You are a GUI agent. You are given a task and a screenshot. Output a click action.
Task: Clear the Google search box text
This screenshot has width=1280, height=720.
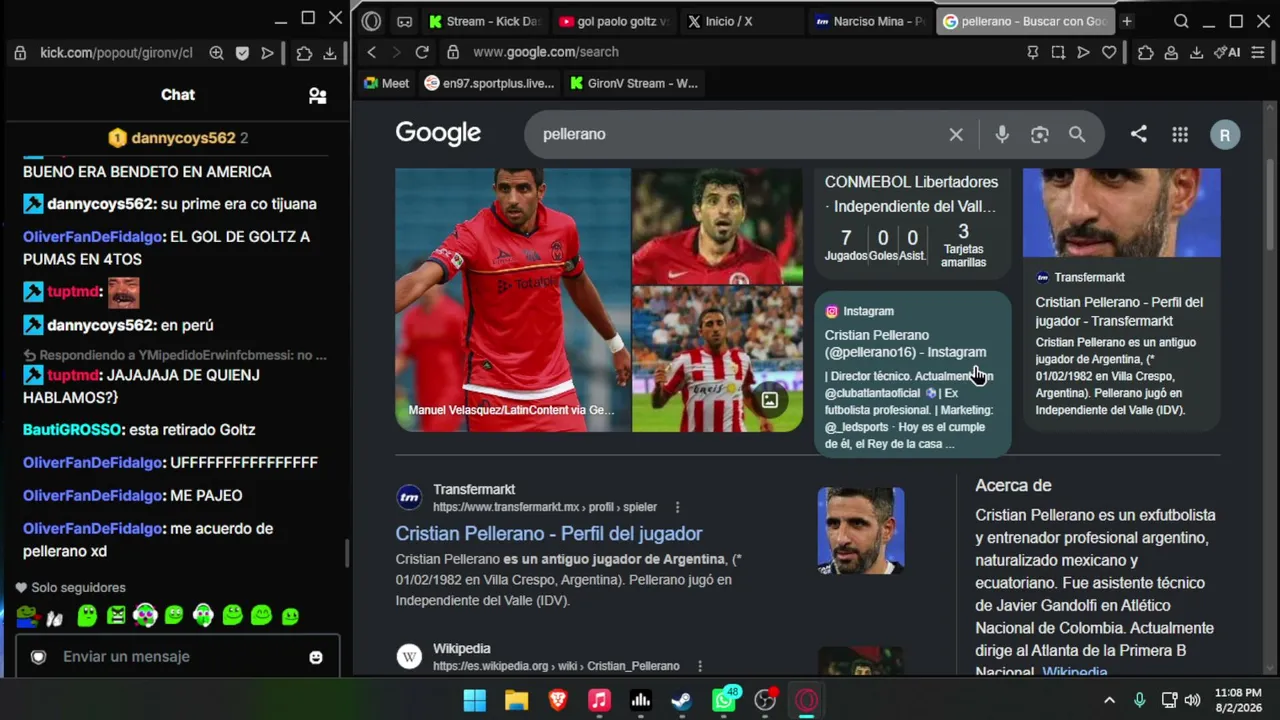click(956, 134)
